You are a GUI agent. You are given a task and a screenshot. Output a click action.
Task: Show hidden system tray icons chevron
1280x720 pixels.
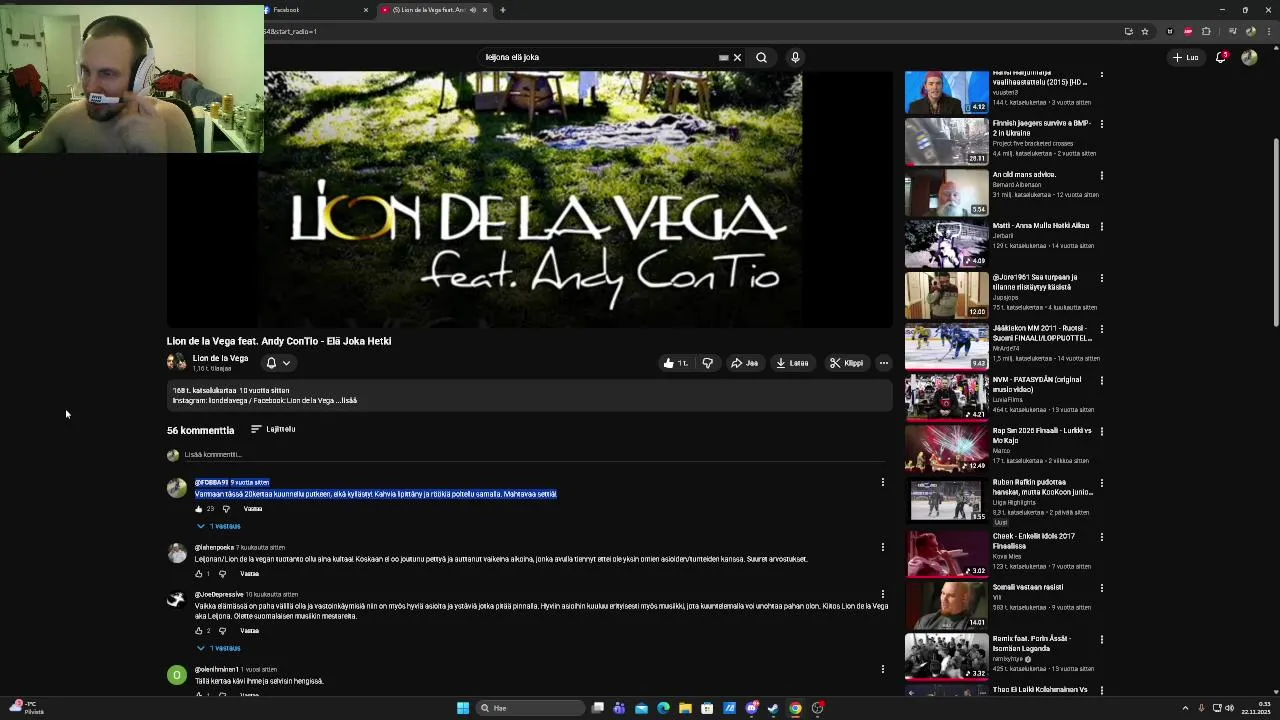(1185, 708)
